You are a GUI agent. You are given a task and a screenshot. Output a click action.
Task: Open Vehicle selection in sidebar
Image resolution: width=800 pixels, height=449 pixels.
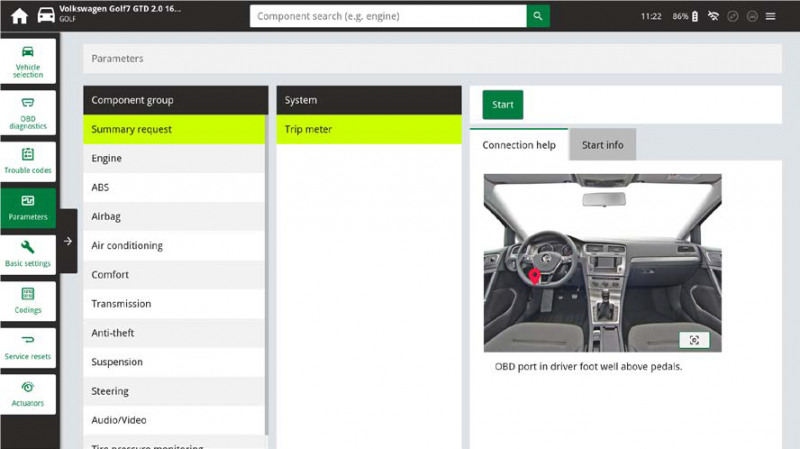pyautogui.click(x=28, y=62)
